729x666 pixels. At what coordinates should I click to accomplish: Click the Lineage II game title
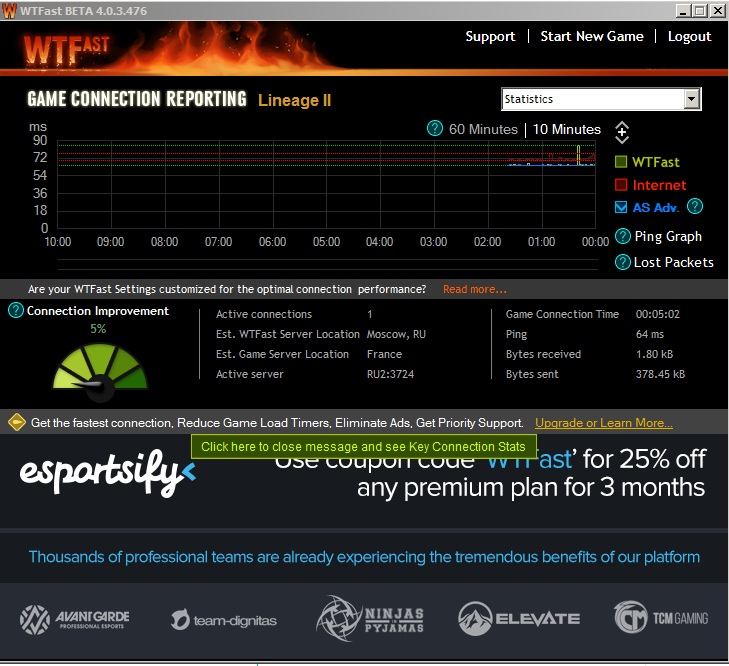[294, 100]
